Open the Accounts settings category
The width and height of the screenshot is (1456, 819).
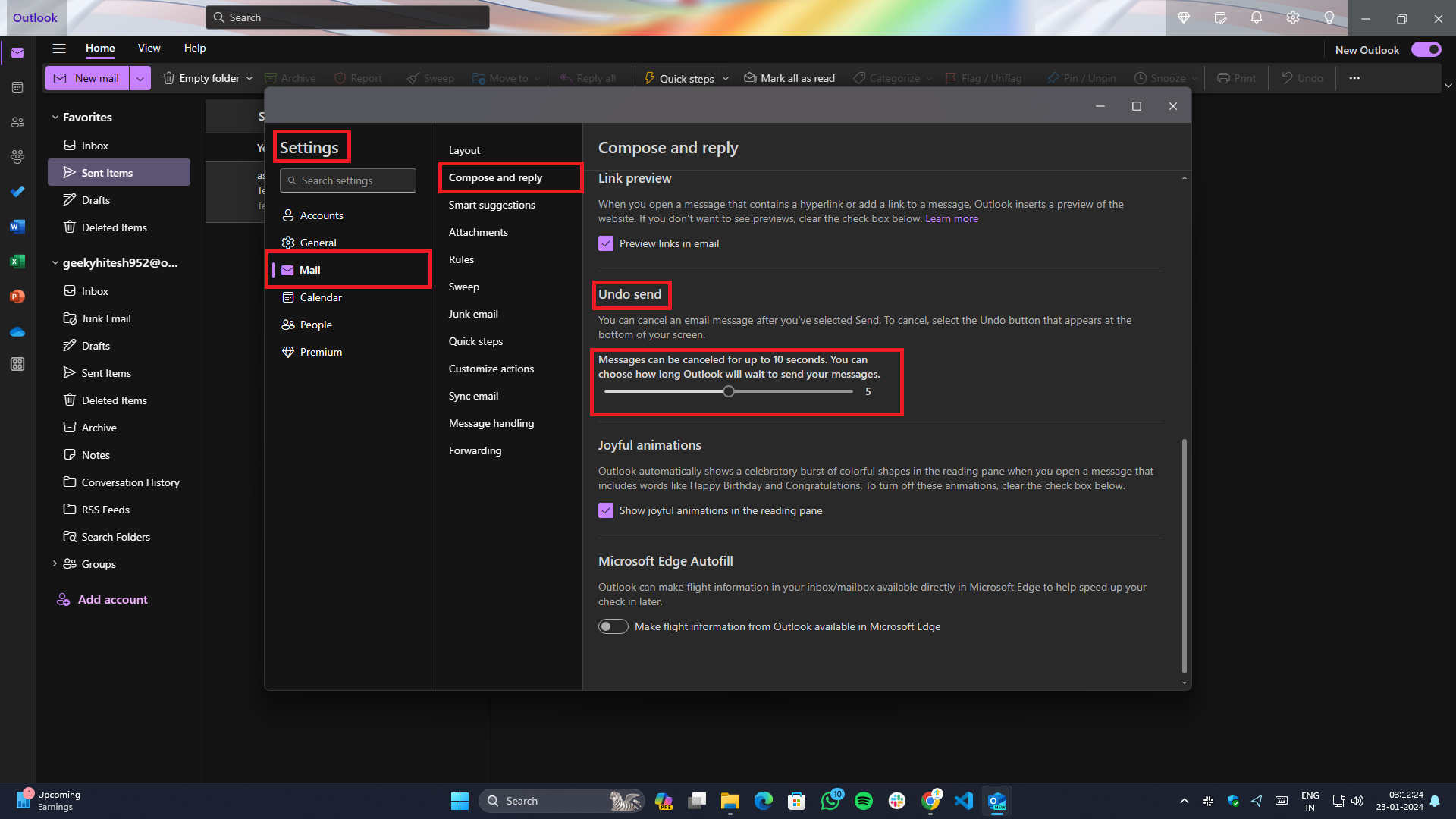pyautogui.click(x=348, y=215)
